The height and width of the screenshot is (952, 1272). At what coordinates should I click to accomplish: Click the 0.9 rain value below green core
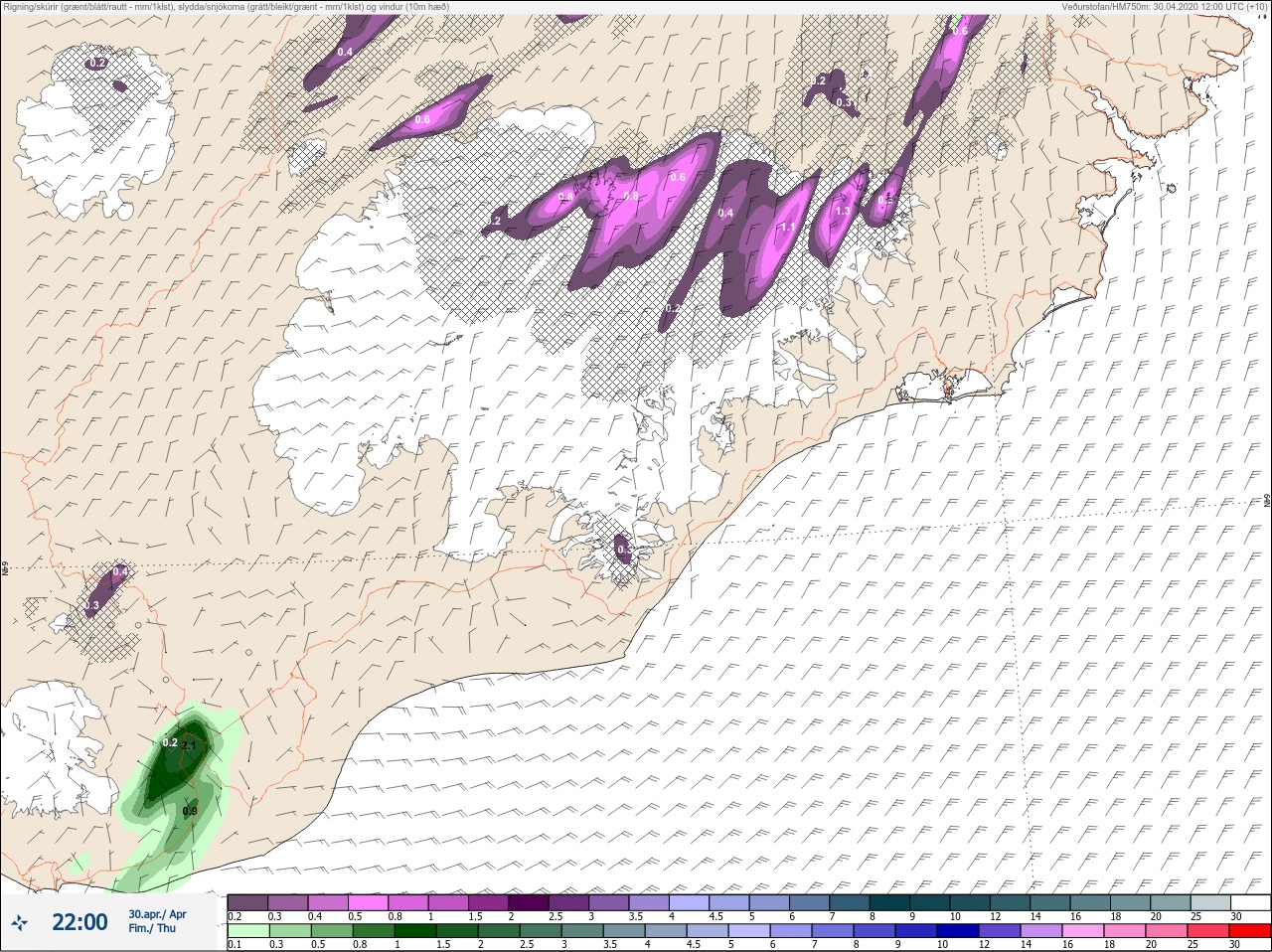190,811
